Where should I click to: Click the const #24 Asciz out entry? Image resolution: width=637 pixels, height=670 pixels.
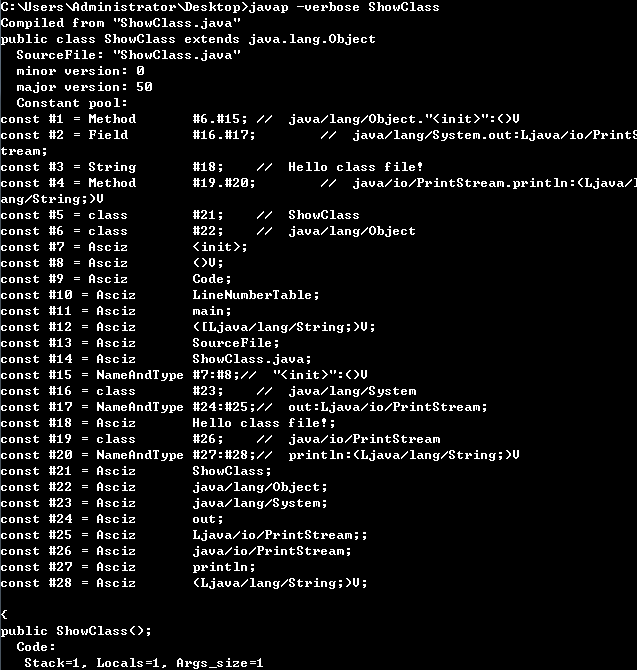(x=68, y=519)
